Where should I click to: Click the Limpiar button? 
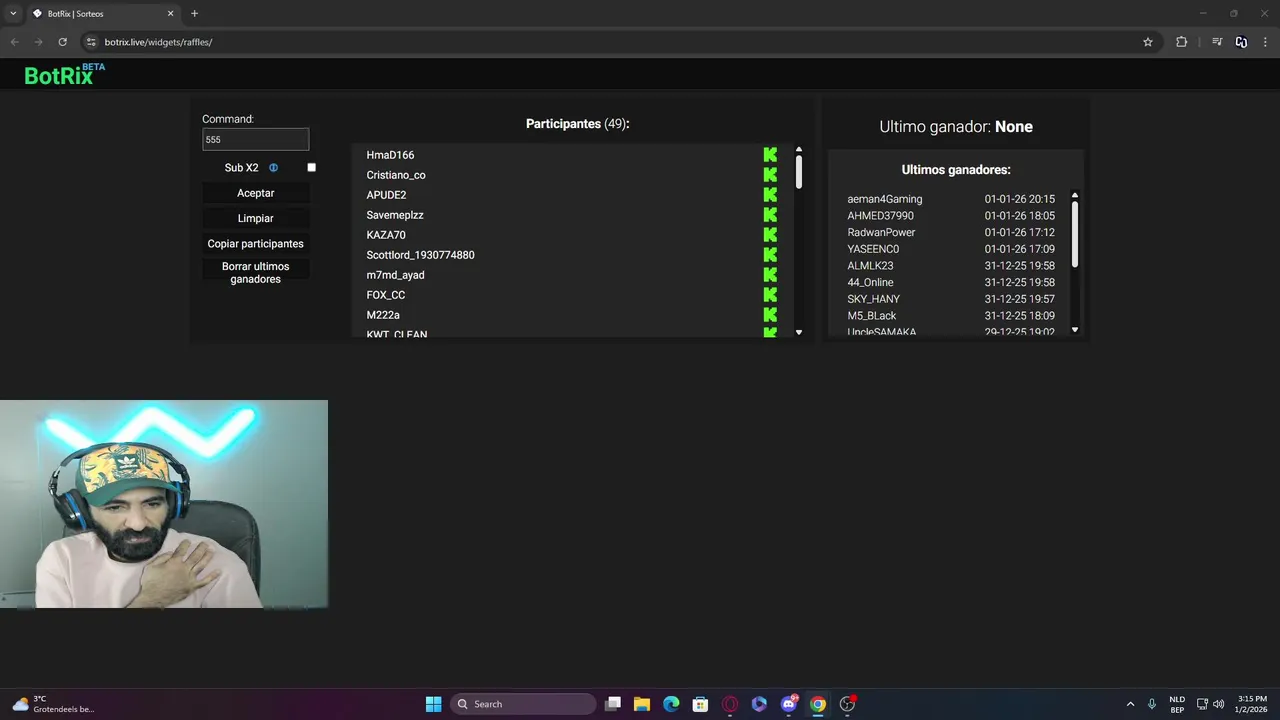coord(255,218)
